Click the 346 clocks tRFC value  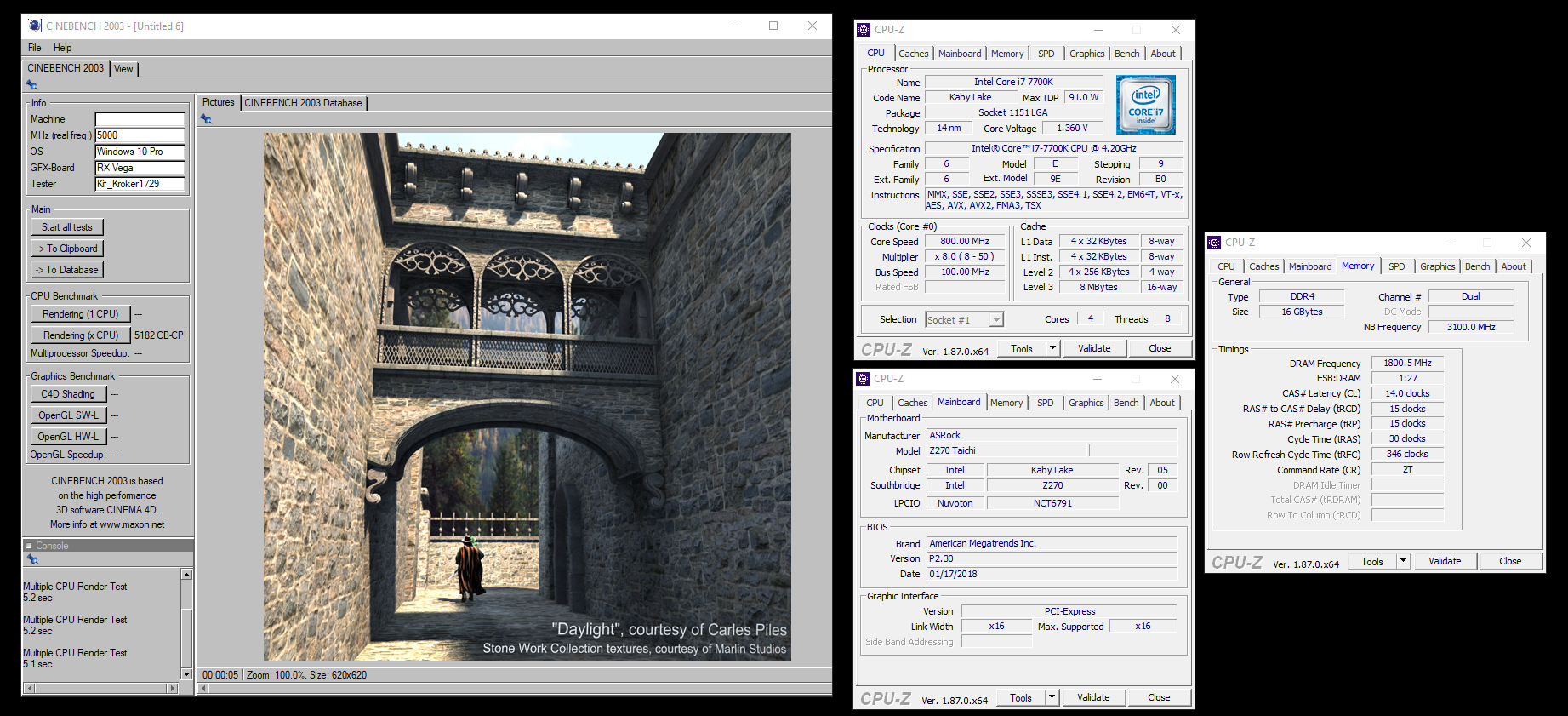[x=1407, y=454]
